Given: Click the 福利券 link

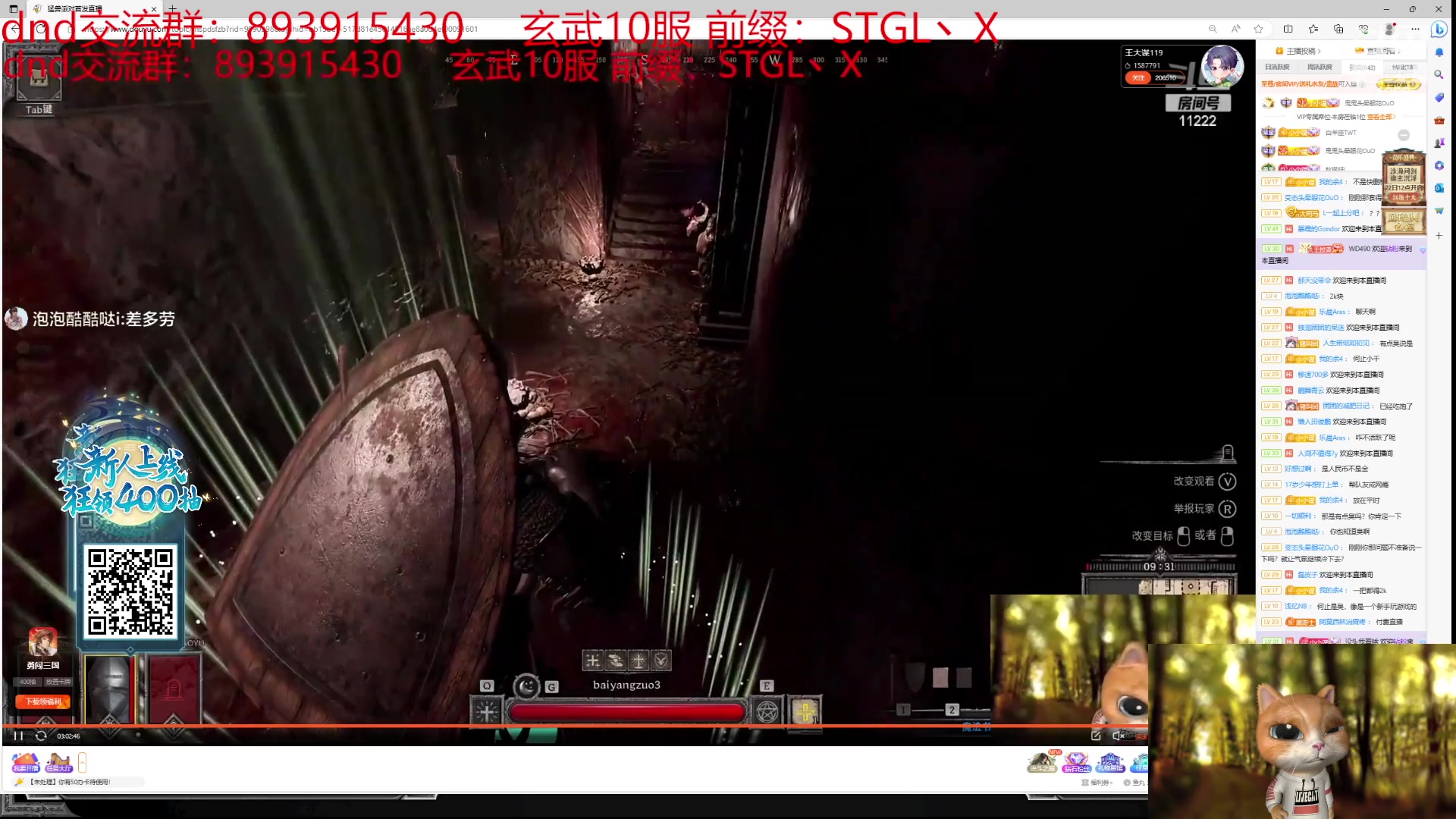Looking at the screenshot, I should 1097,783.
